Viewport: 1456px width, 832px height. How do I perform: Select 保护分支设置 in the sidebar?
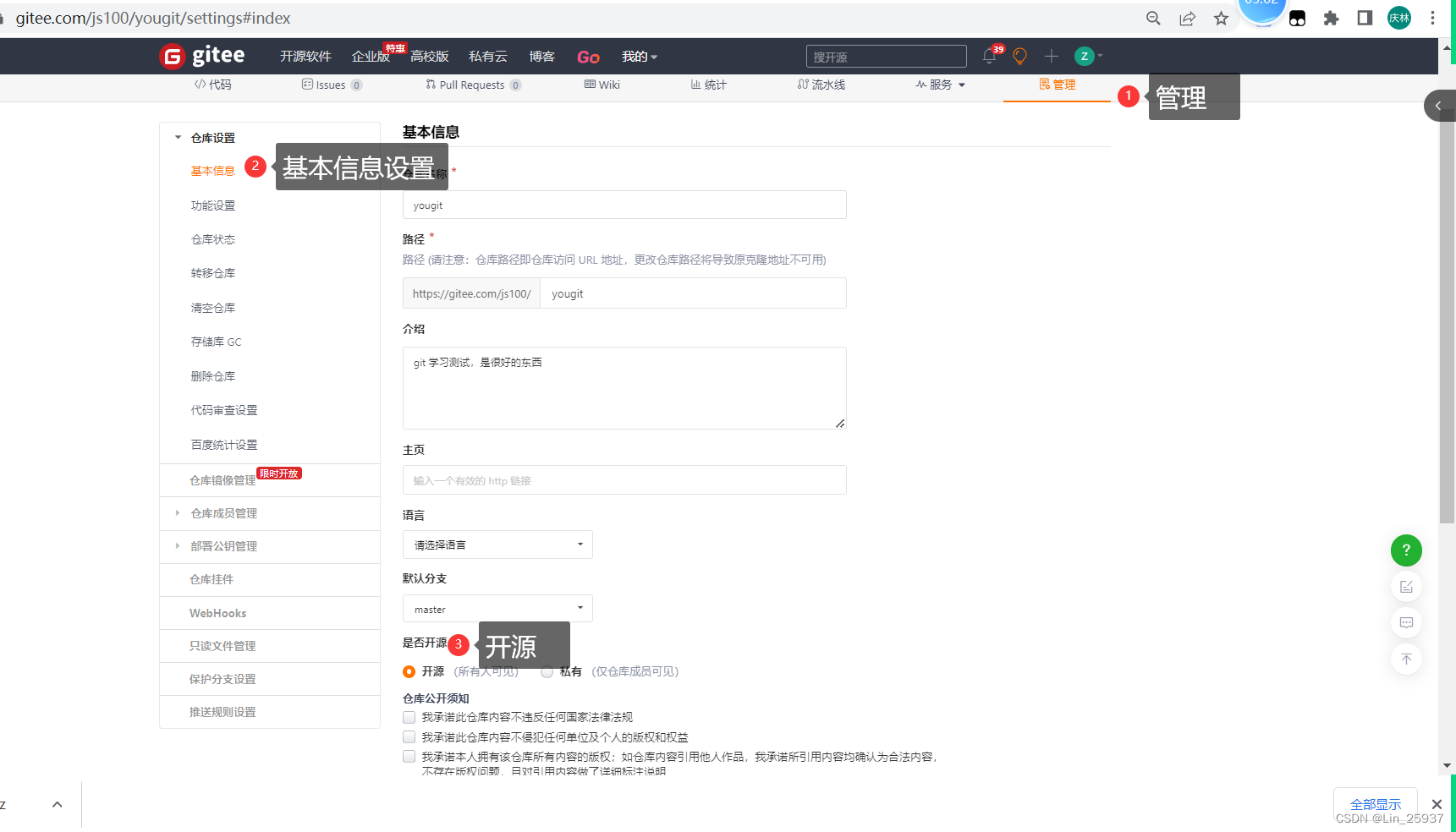click(x=223, y=679)
